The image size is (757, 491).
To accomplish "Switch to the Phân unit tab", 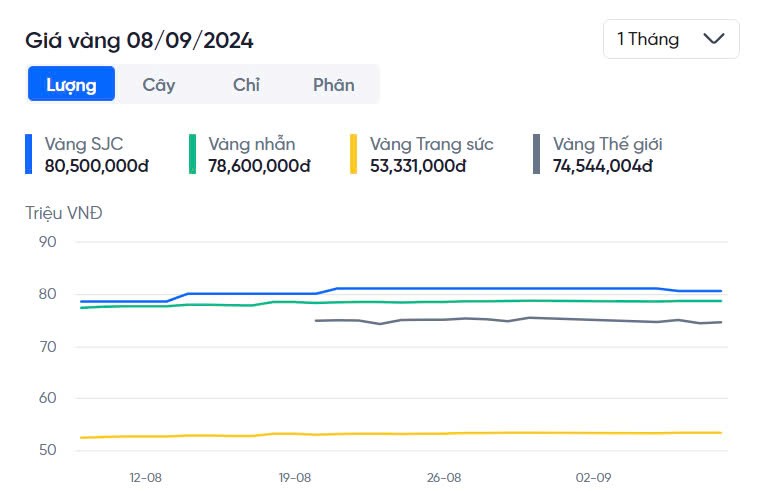I will (x=333, y=85).
